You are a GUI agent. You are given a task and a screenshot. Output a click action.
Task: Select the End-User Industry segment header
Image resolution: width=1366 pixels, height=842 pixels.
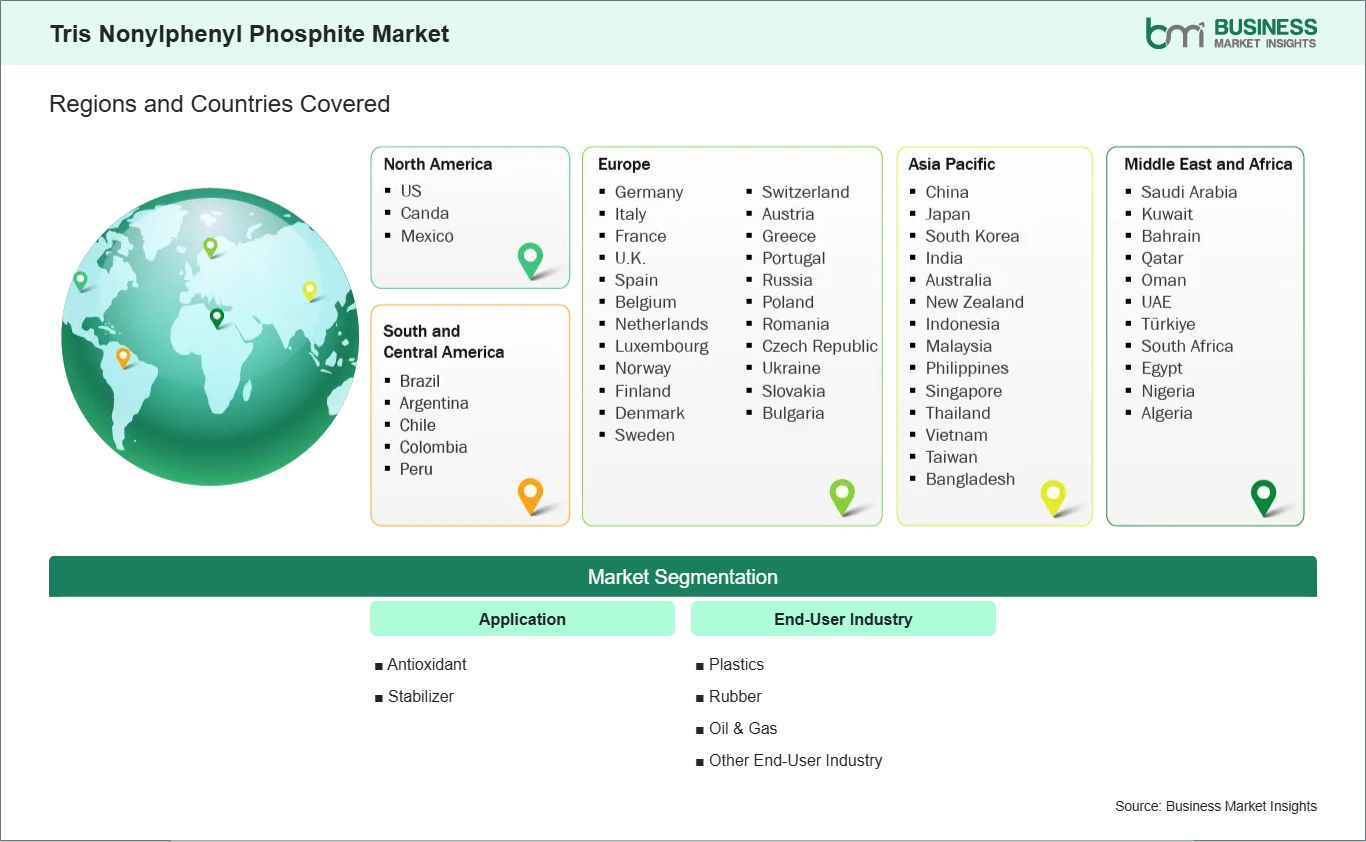[x=843, y=619]
